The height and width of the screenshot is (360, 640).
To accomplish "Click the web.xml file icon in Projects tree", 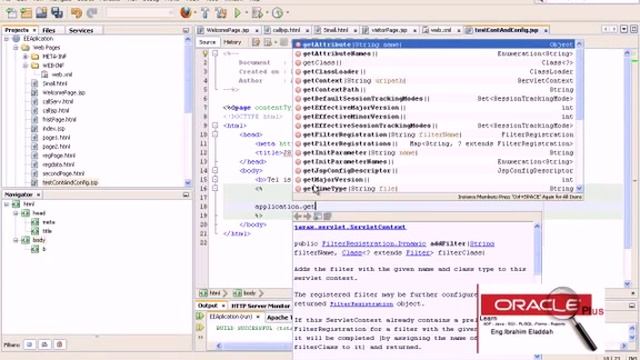I will [x=45, y=75].
